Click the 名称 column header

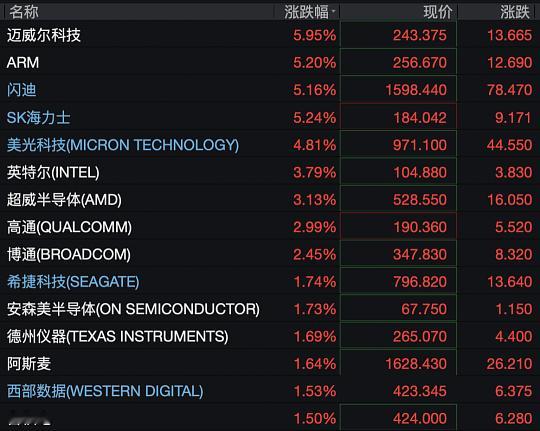coord(23,12)
